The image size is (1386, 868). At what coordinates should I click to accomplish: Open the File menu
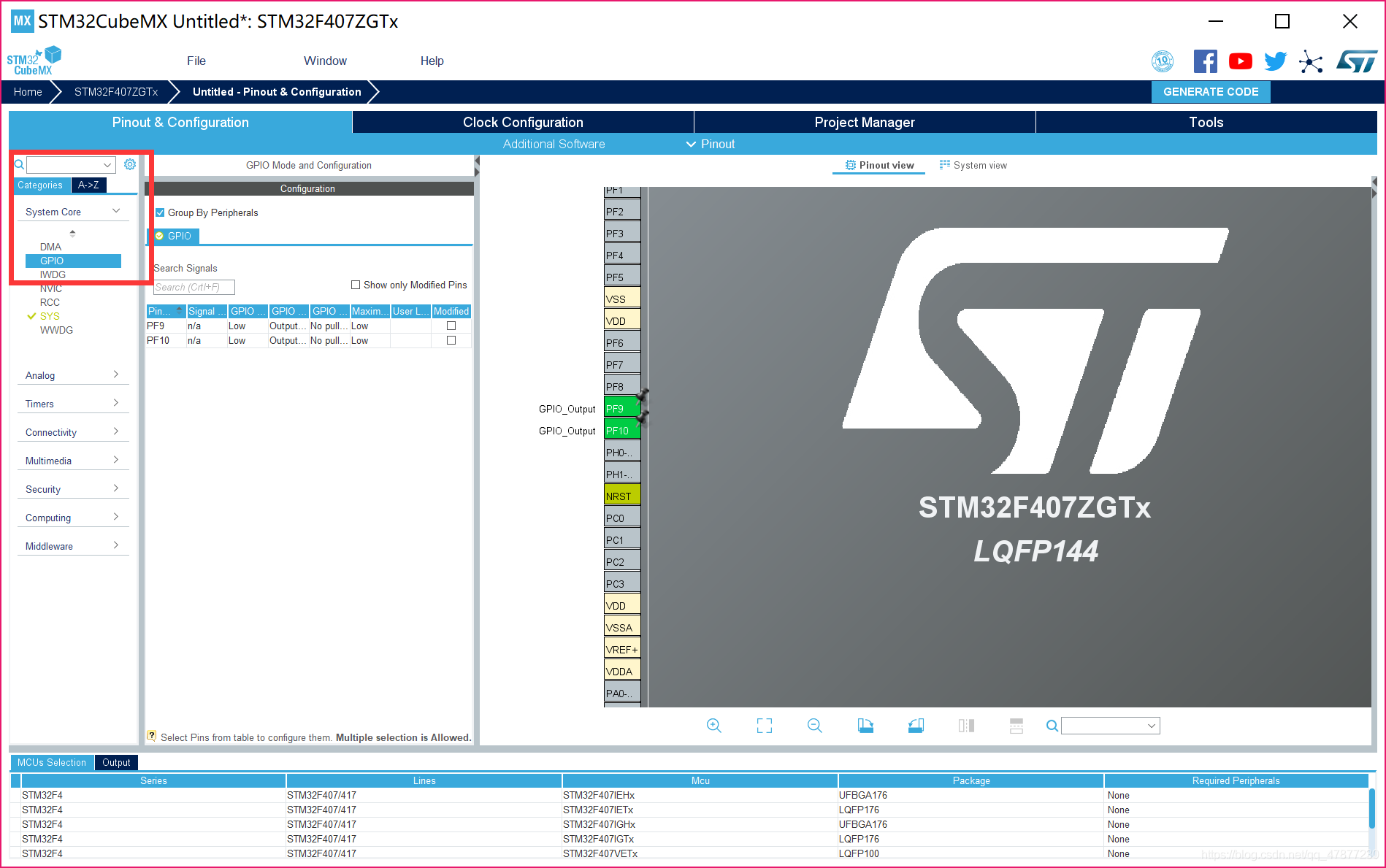pyautogui.click(x=196, y=61)
